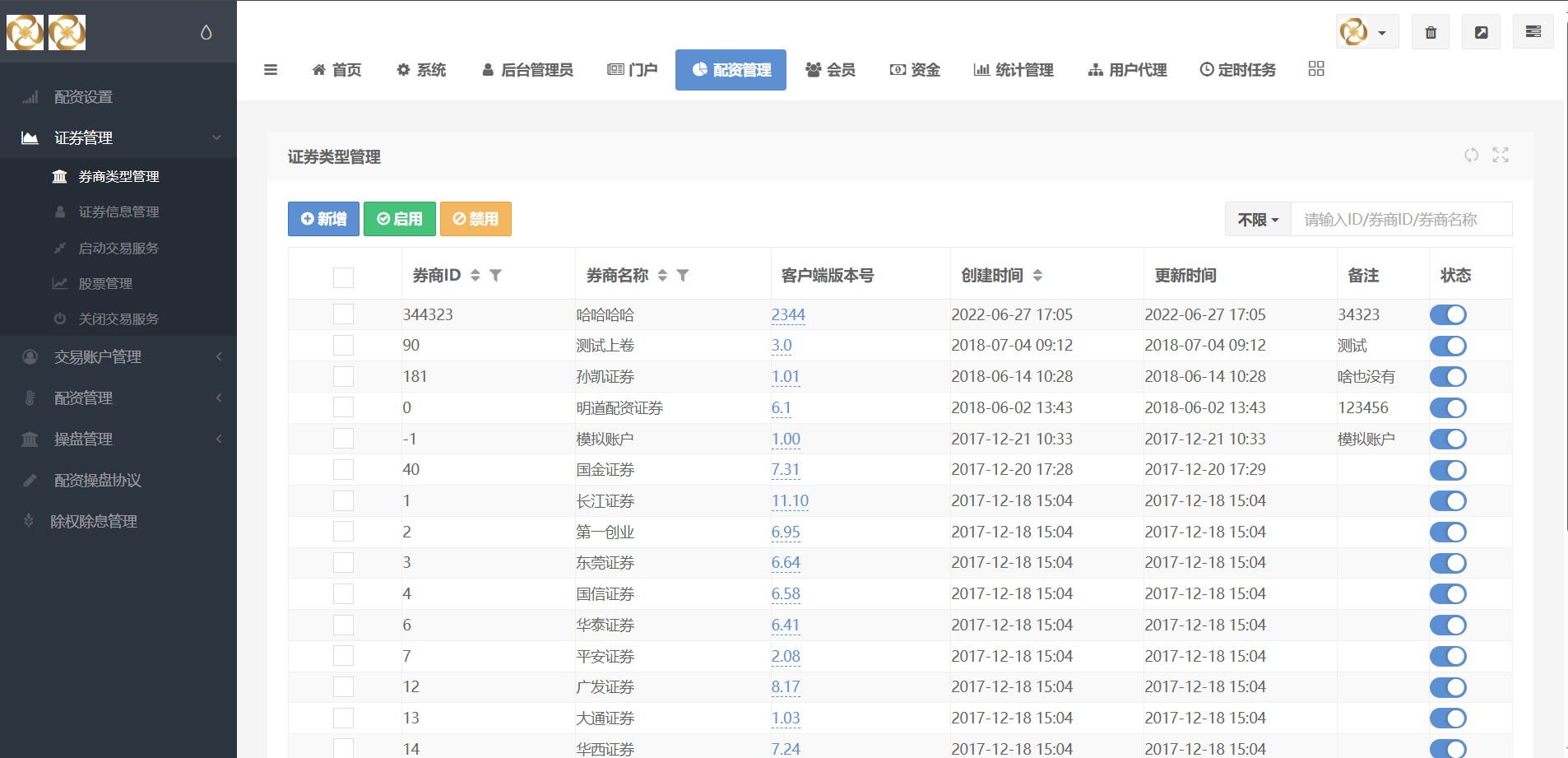Open the user avatar dropdown at top right
The width and height of the screenshot is (1568, 758).
pos(1366,32)
